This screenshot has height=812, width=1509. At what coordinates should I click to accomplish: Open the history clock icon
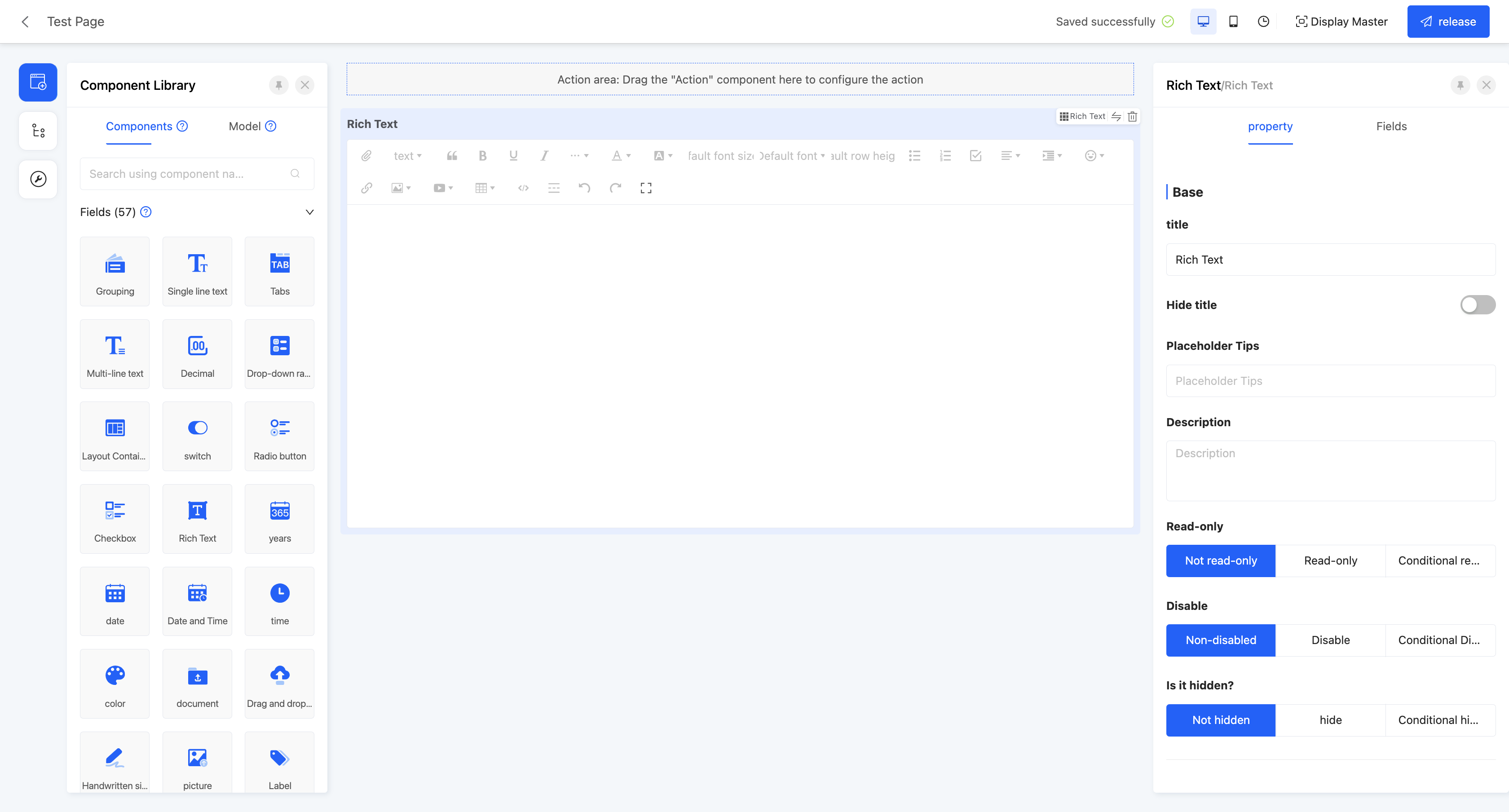1263,22
